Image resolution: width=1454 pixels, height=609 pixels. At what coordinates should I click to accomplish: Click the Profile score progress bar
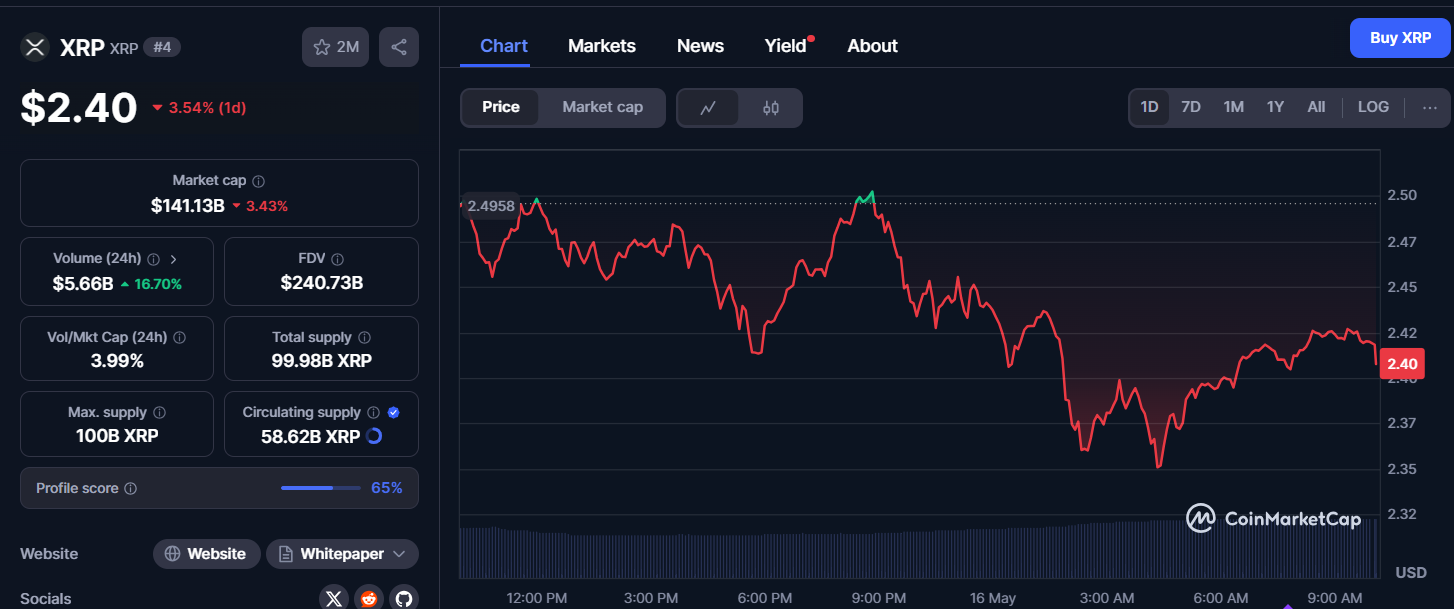[321, 488]
